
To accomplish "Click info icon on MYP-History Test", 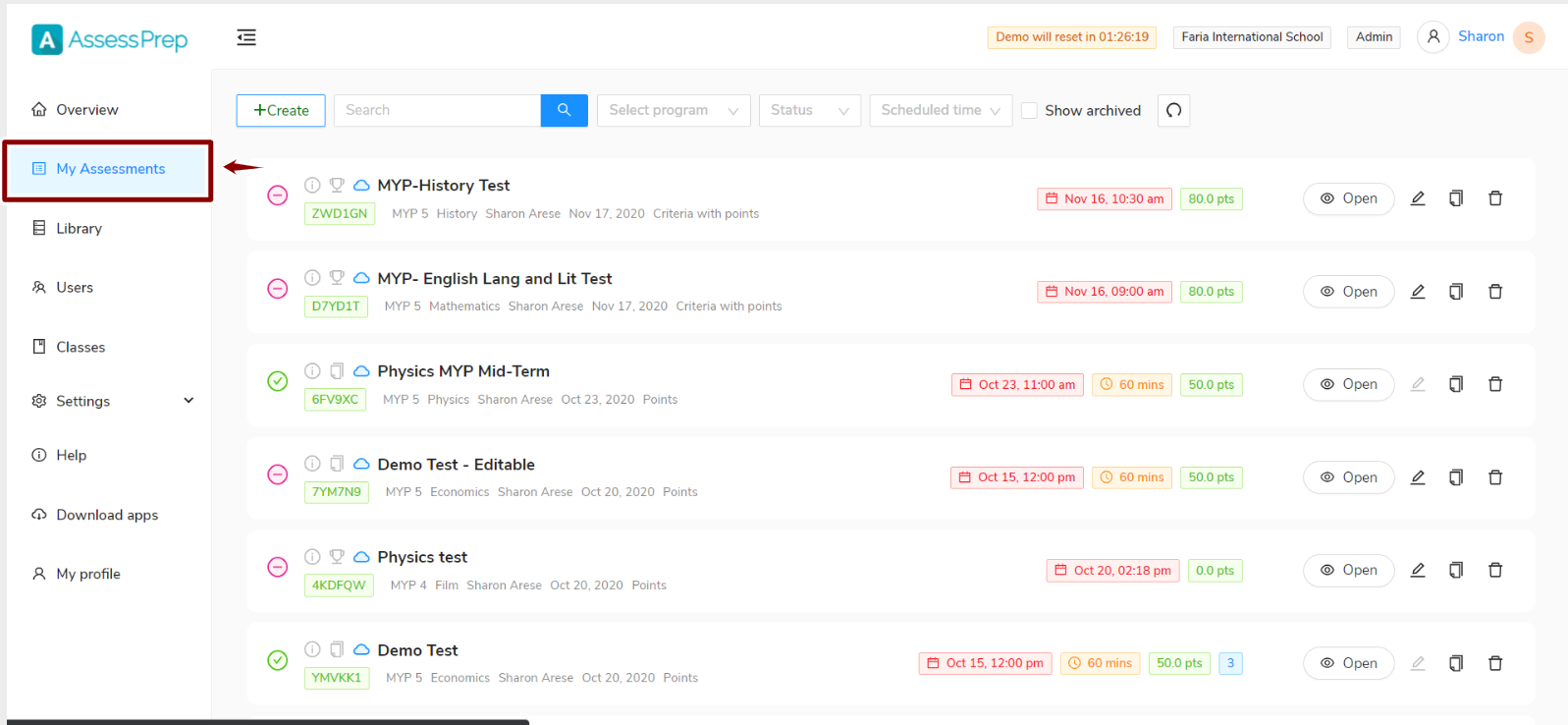I will tap(312, 185).
